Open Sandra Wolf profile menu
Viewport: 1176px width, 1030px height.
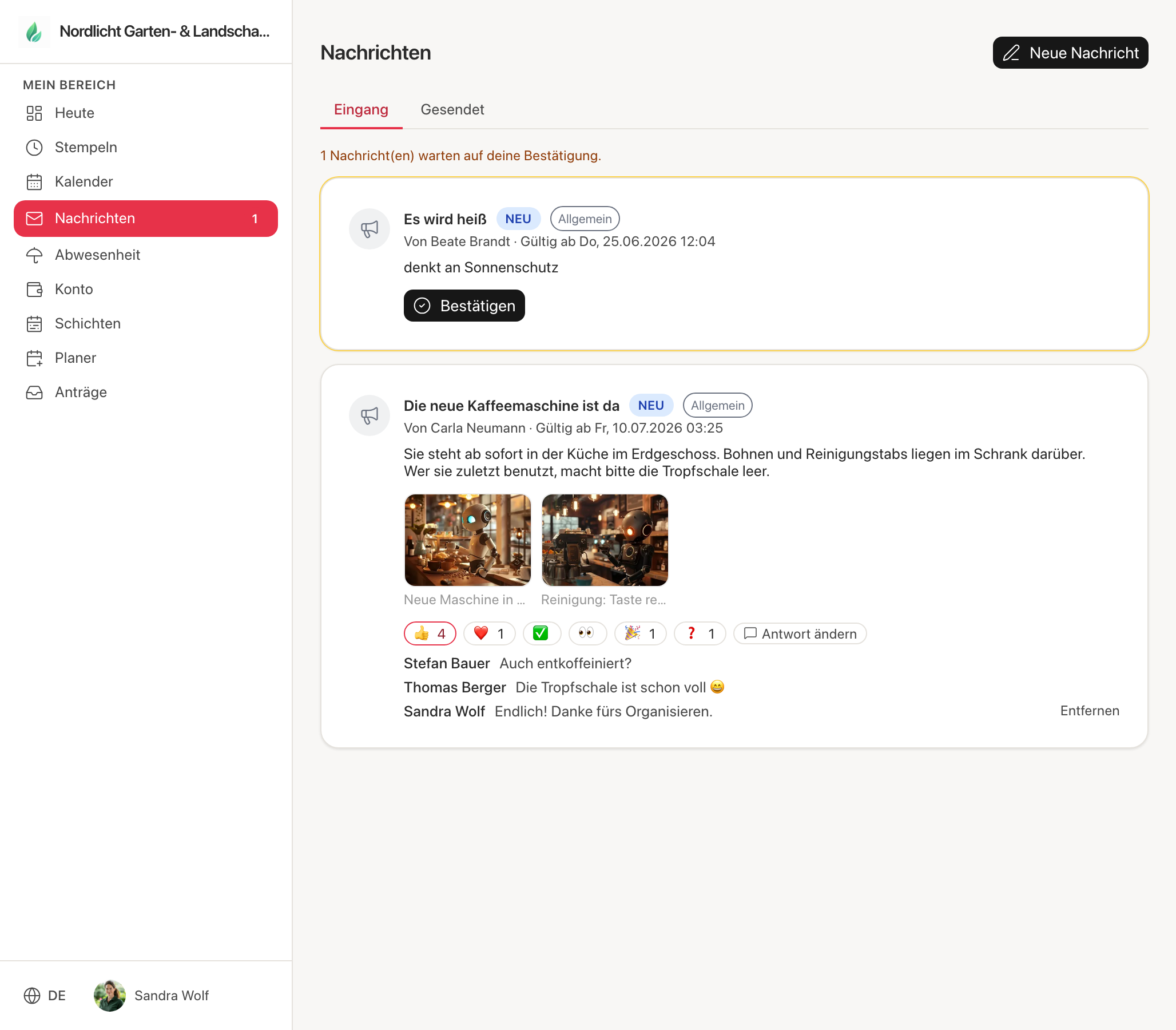[151, 996]
